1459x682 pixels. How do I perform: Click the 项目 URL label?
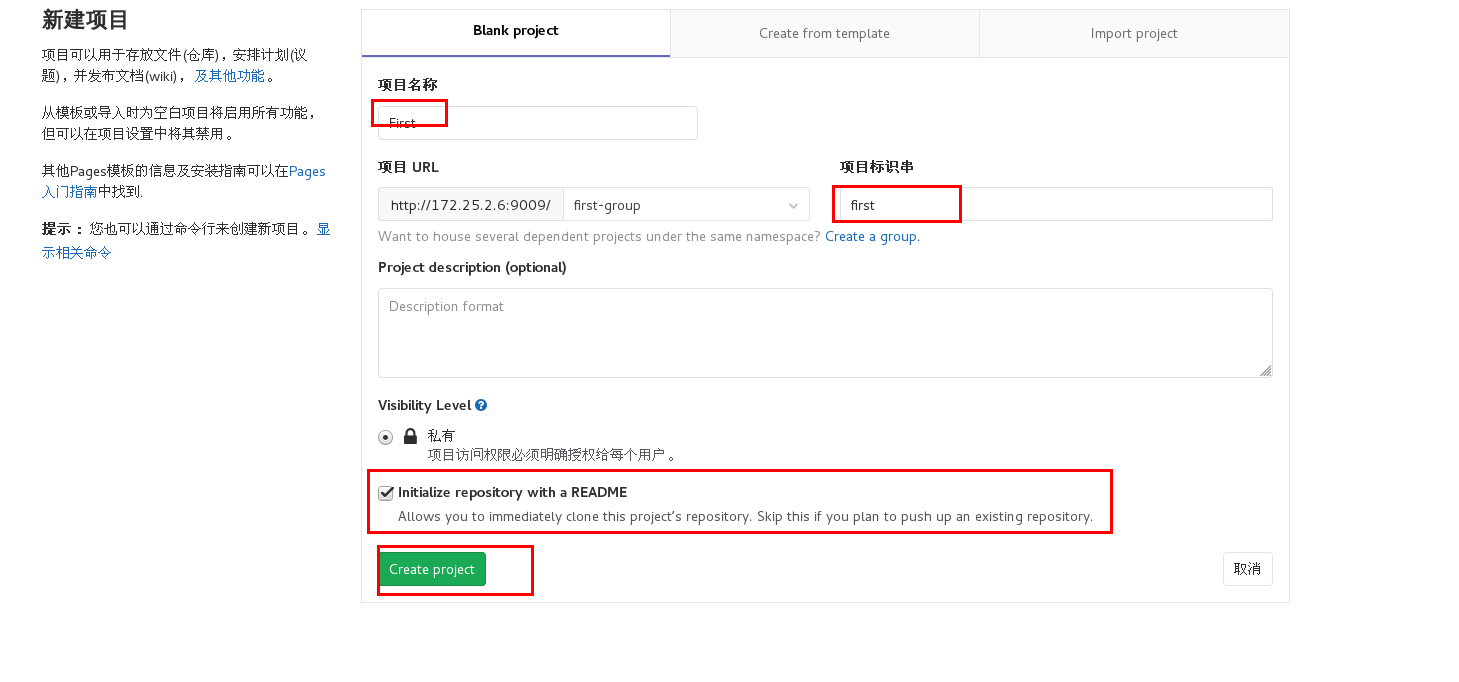pyautogui.click(x=408, y=167)
